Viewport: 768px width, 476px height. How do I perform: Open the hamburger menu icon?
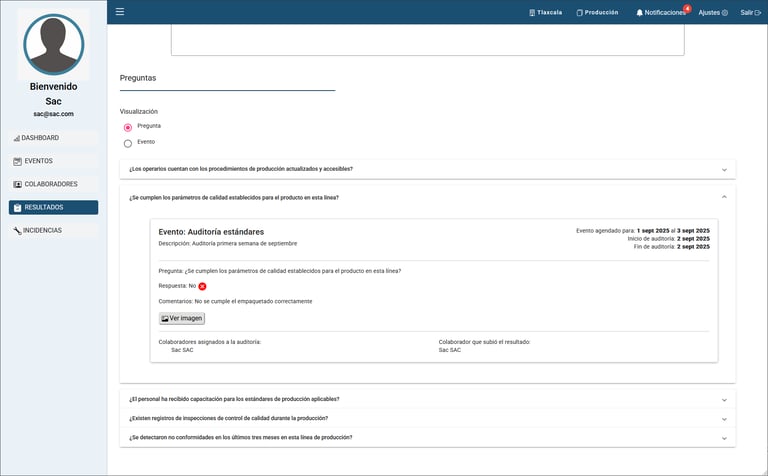coord(120,12)
